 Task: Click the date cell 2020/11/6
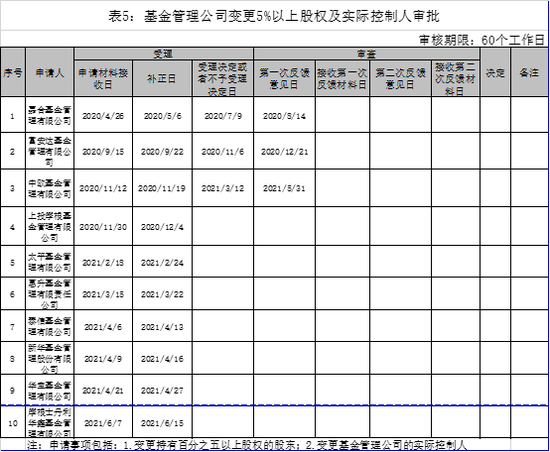coord(223,152)
